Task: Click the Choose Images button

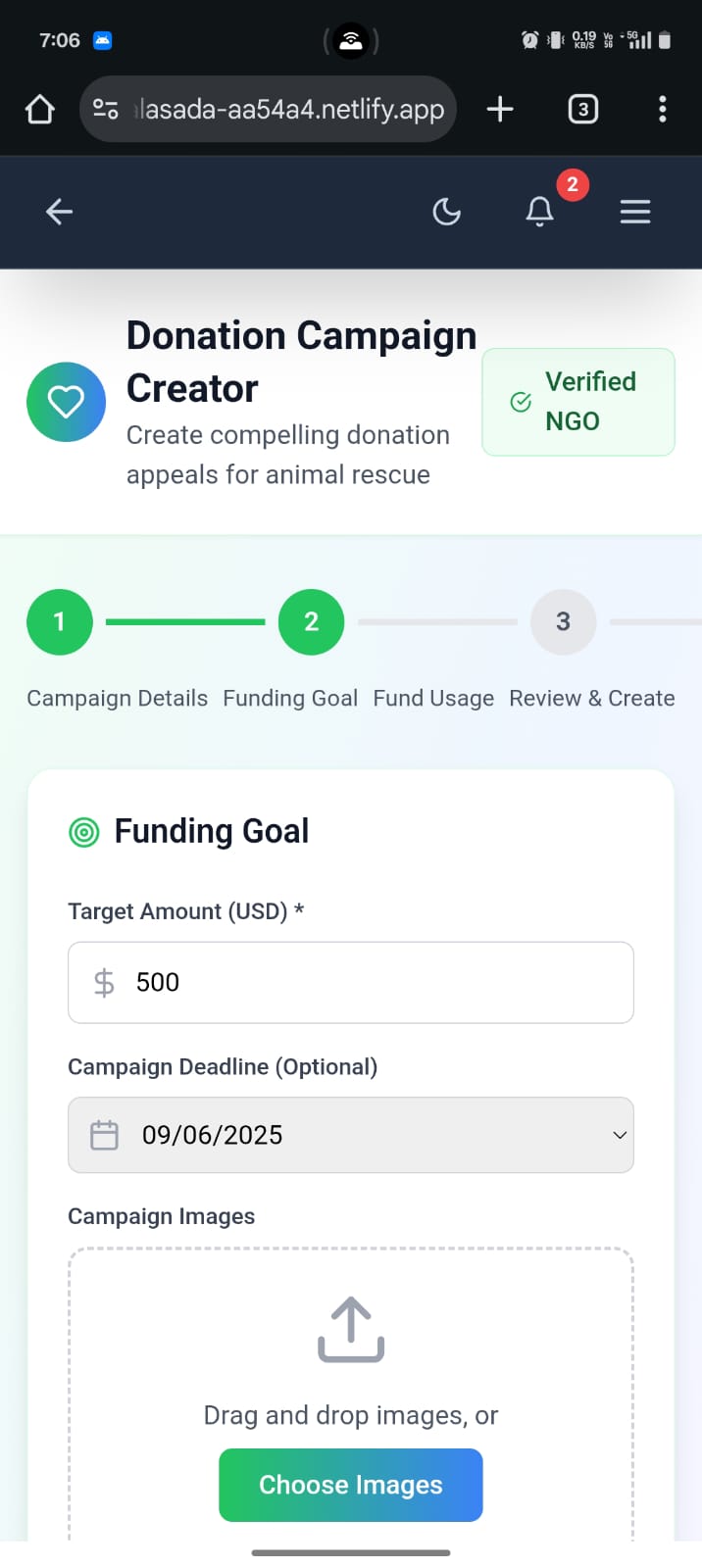Action: click(x=350, y=1485)
